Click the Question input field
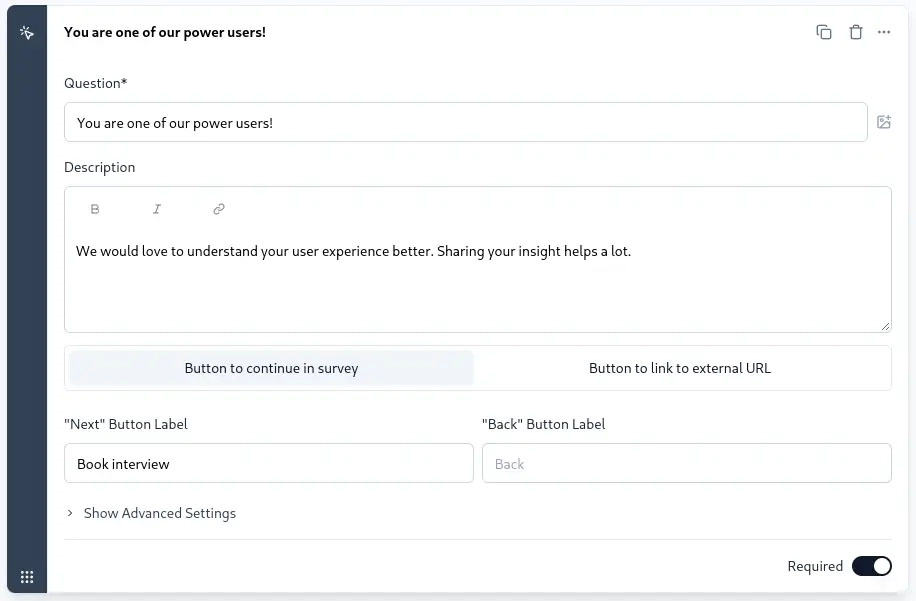916x601 pixels. [x=466, y=122]
